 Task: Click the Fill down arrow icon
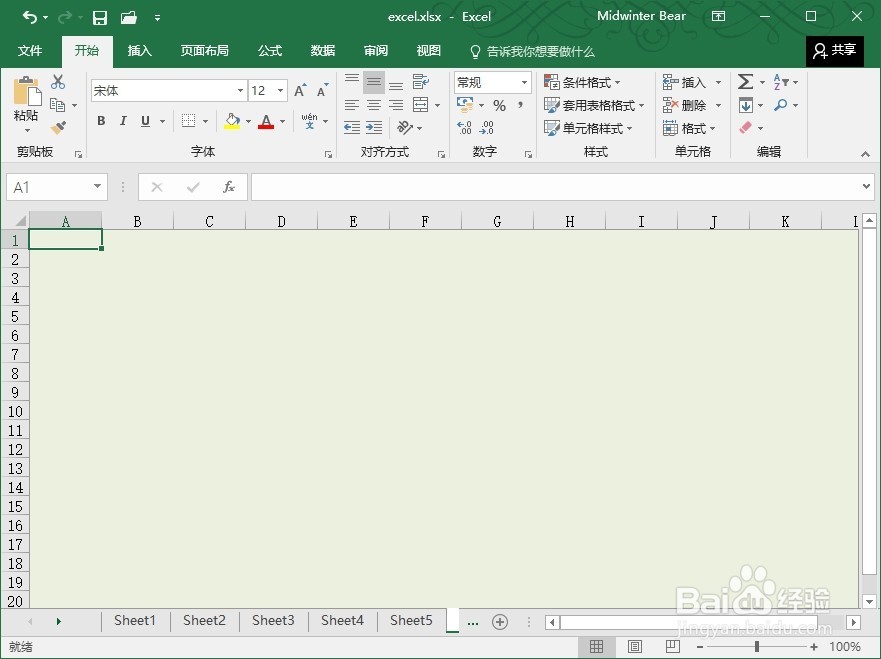(746, 105)
